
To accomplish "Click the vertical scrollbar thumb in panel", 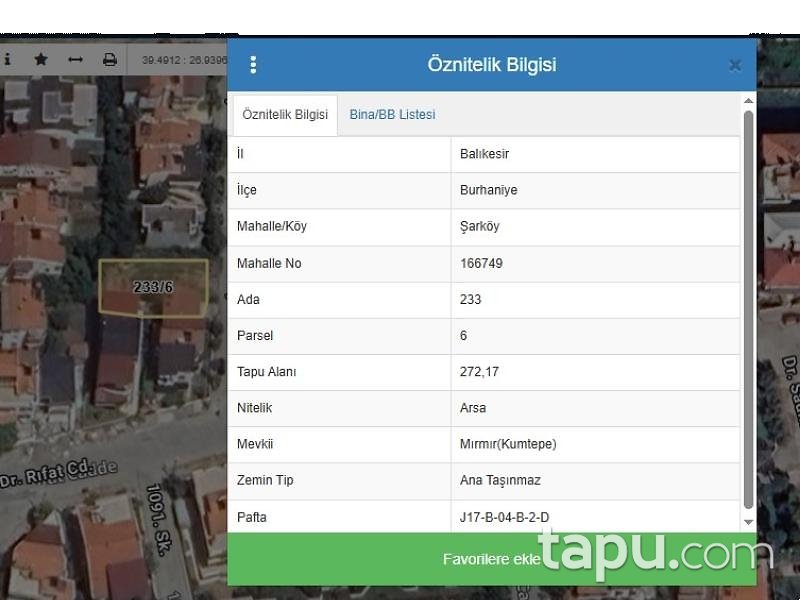I will point(748,310).
